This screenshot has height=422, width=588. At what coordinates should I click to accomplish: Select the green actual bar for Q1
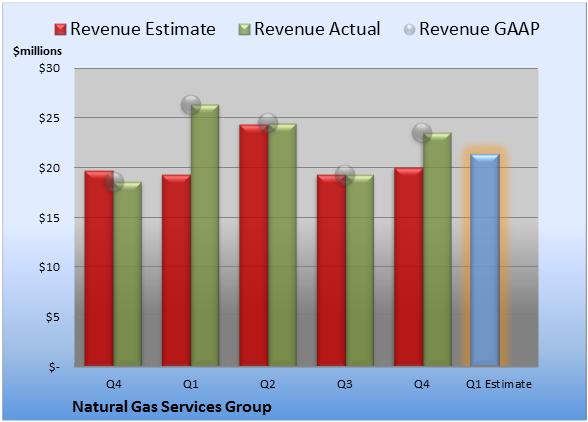point(205,235)
